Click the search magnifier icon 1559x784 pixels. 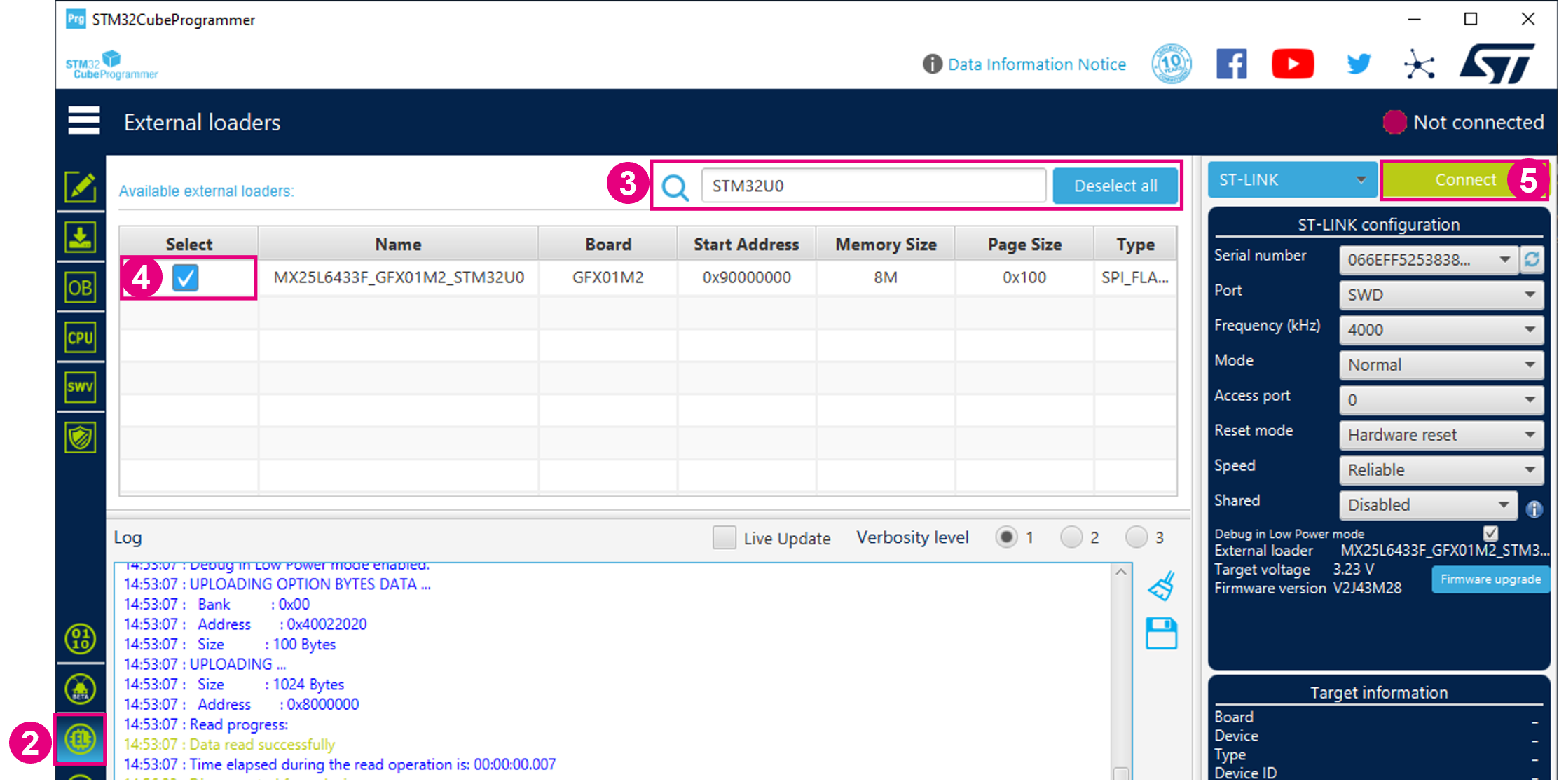675,187
